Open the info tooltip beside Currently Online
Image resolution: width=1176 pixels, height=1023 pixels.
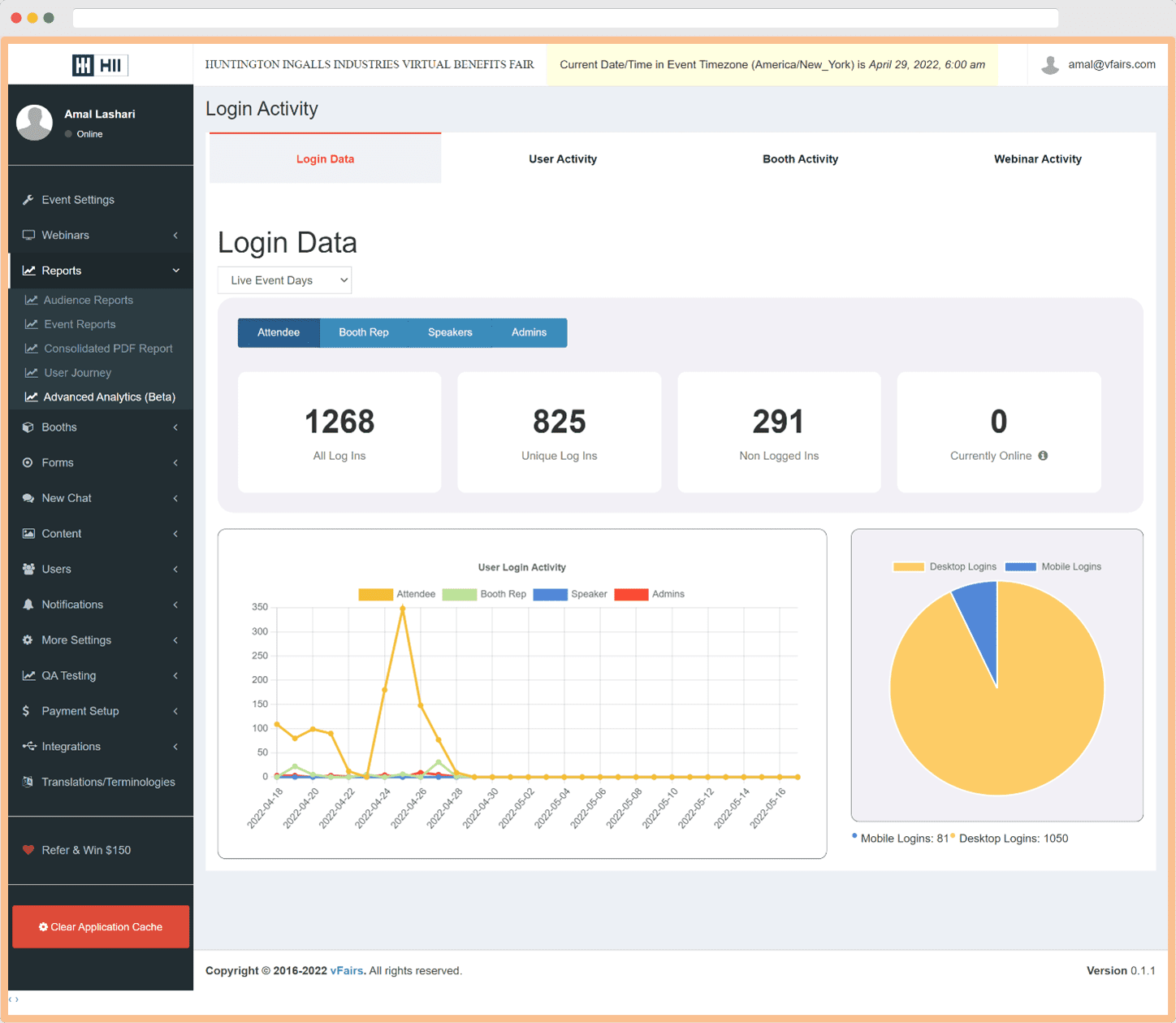[x=1043, y=456]
